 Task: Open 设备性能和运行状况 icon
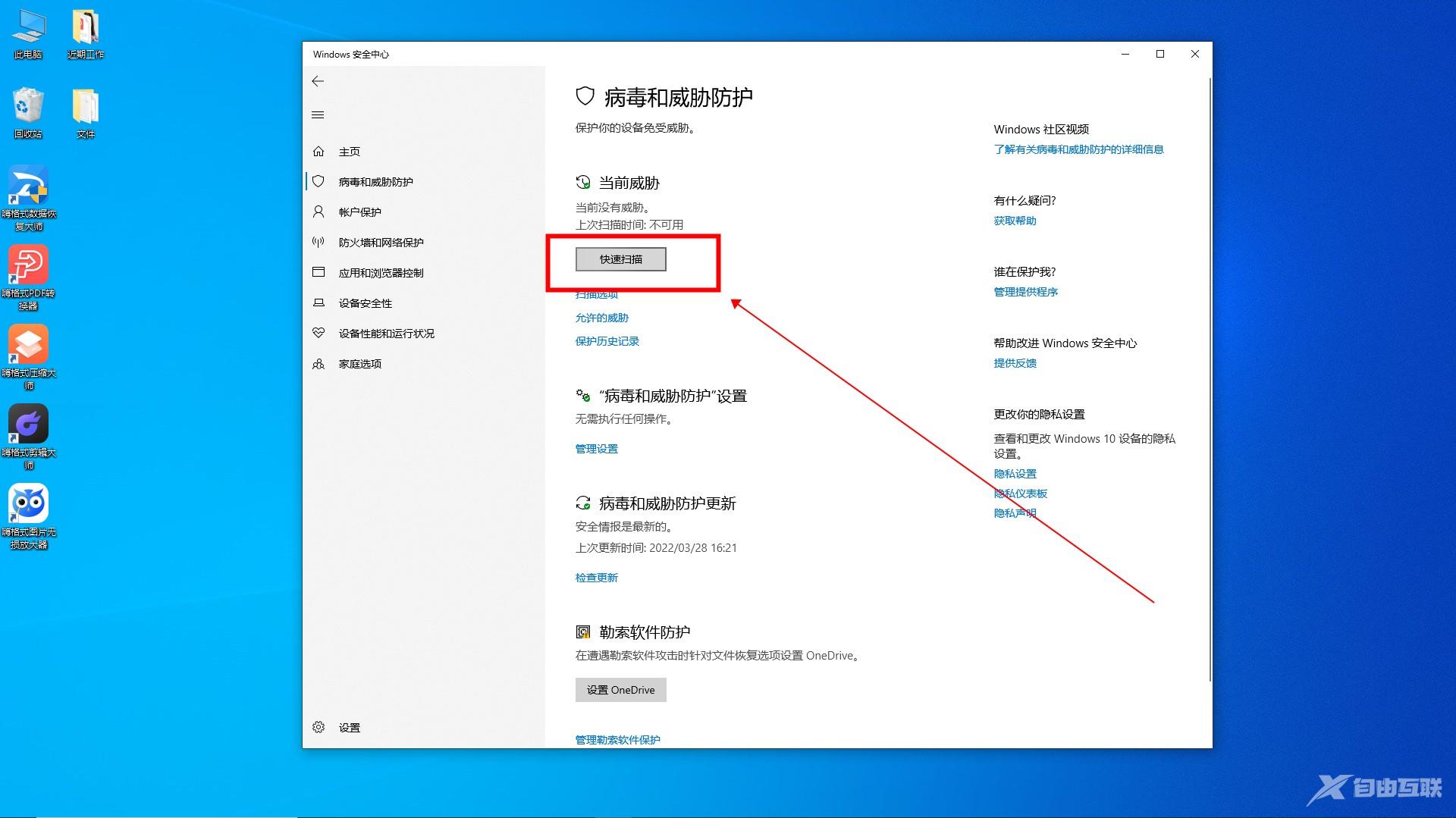coord(319,333)
